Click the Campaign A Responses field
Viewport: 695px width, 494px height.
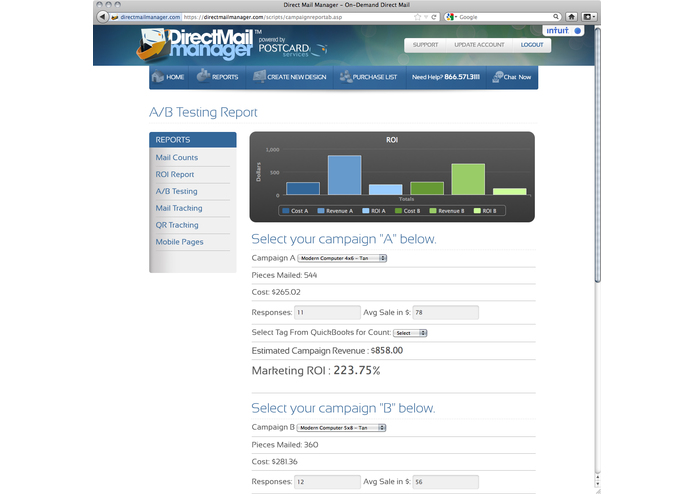pyautogui.click(x=327, y=312)
